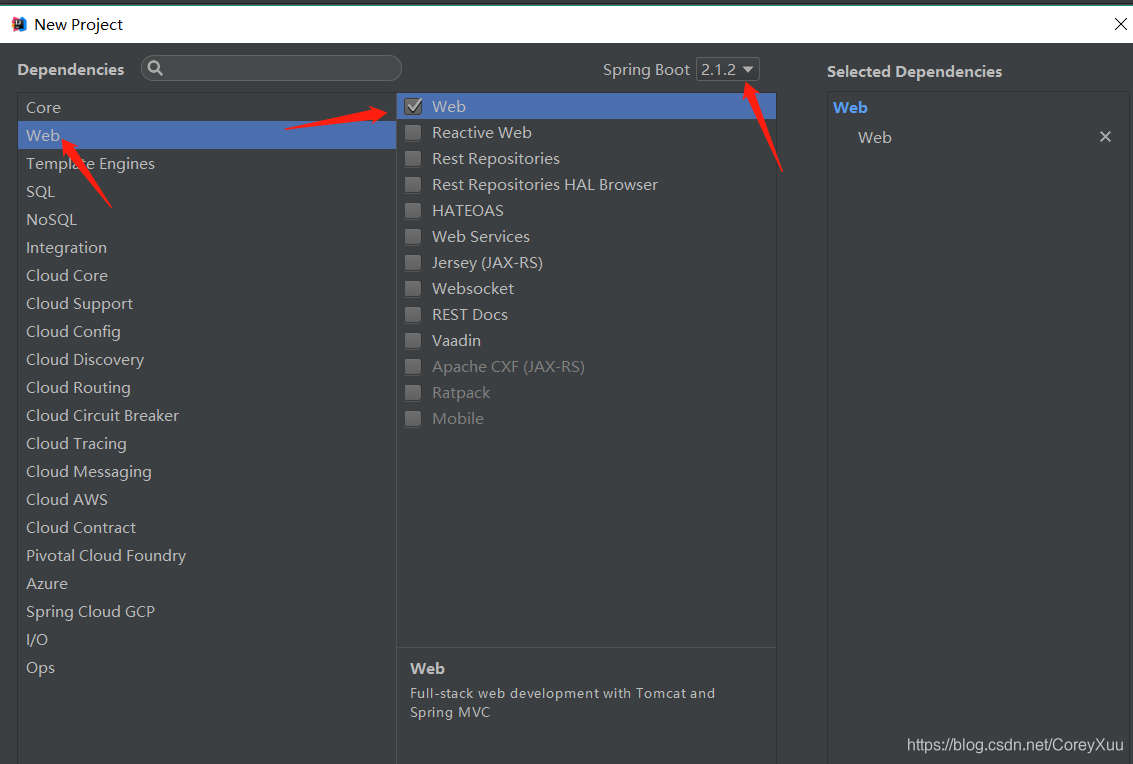This screenshot has width=1133, height=764.
Task: Close the New Project dialog
Action: (1120, 24)
